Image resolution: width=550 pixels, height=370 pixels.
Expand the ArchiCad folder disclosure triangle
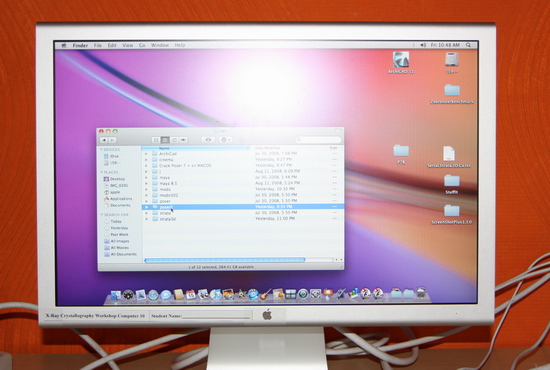[x=146, y=154]
